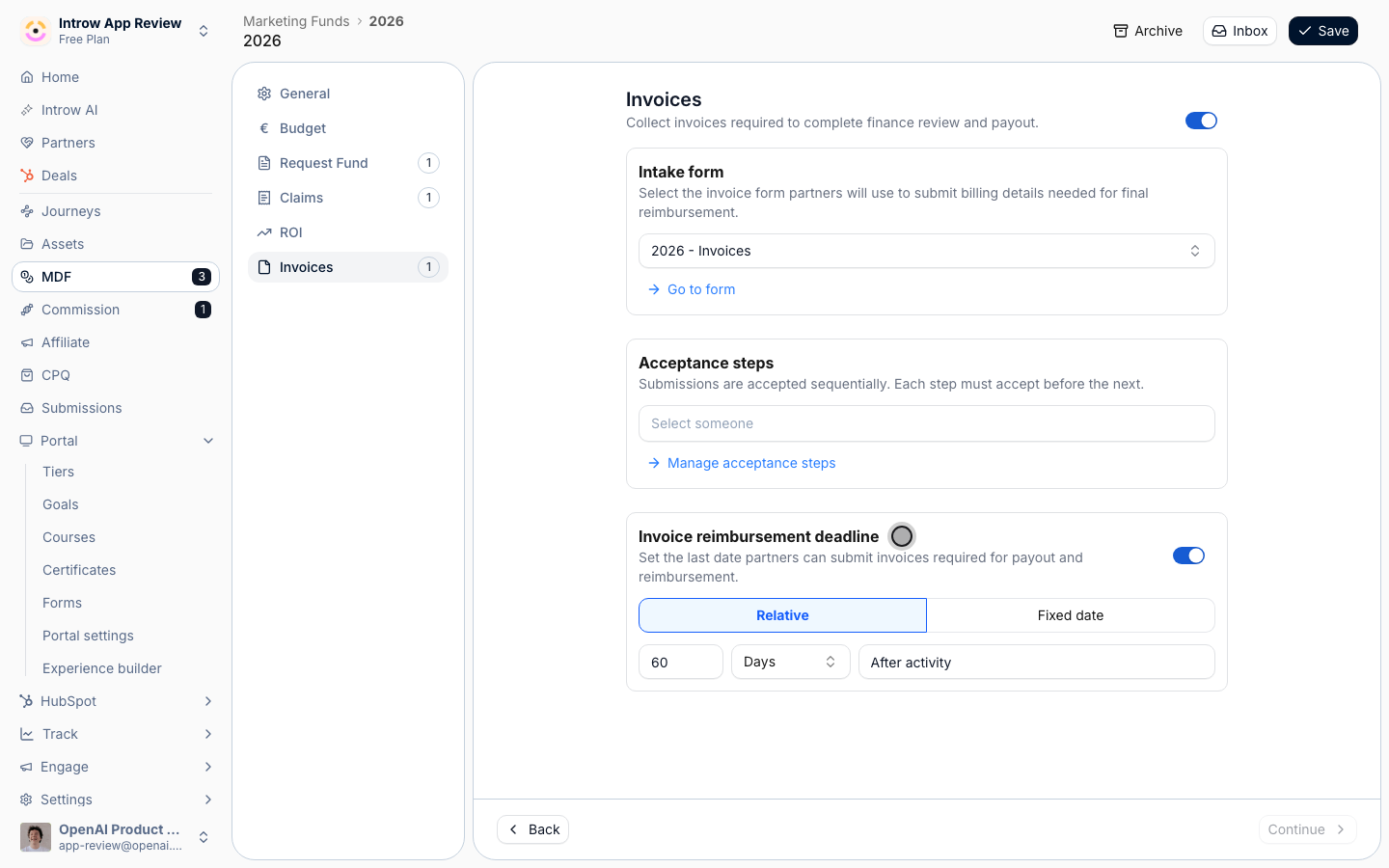This screenshot has height=868, width=1389.
Task: Click the deadline number field showing 60
Action: (680, 662)
